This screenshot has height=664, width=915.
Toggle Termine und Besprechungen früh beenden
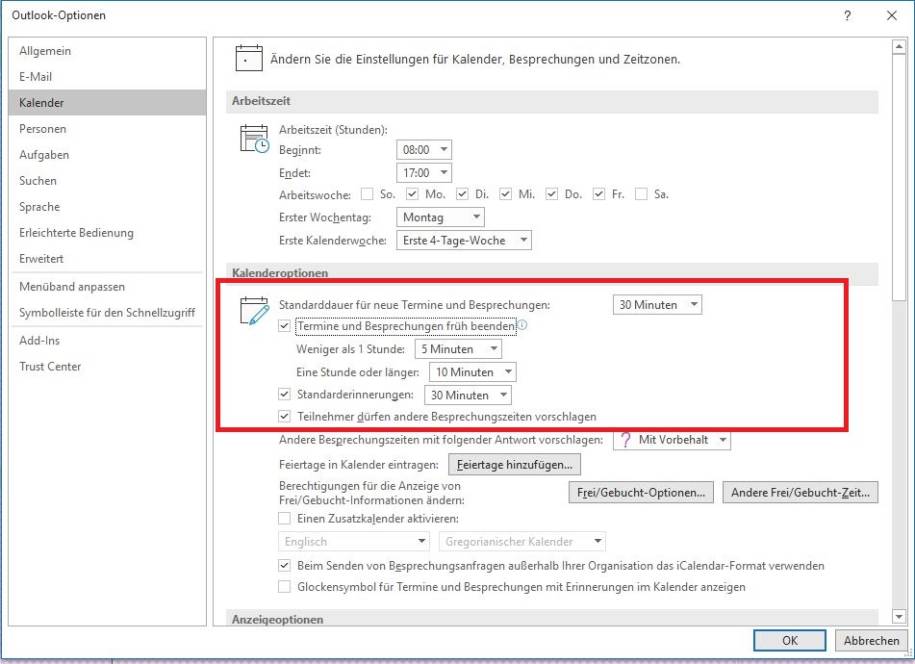tap(284, 326)
